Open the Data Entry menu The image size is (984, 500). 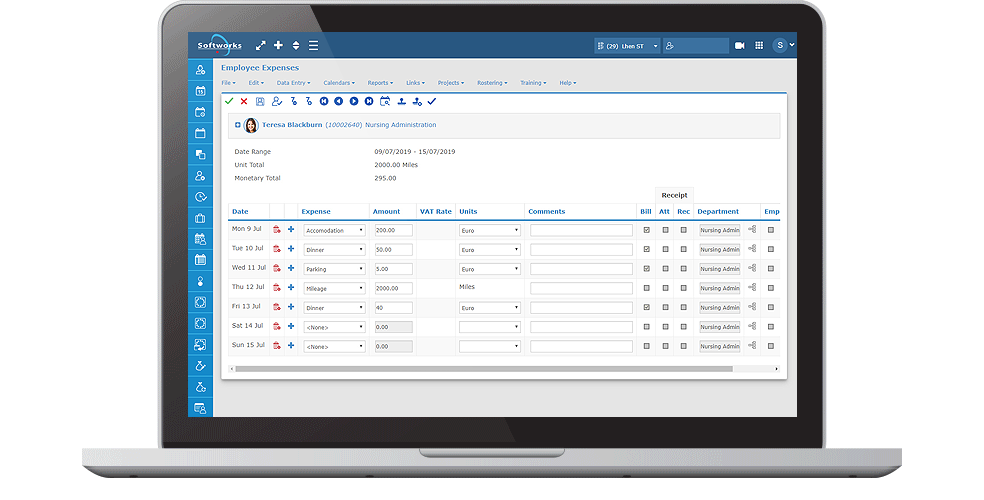pyautogui.click(x=293, y=83)
